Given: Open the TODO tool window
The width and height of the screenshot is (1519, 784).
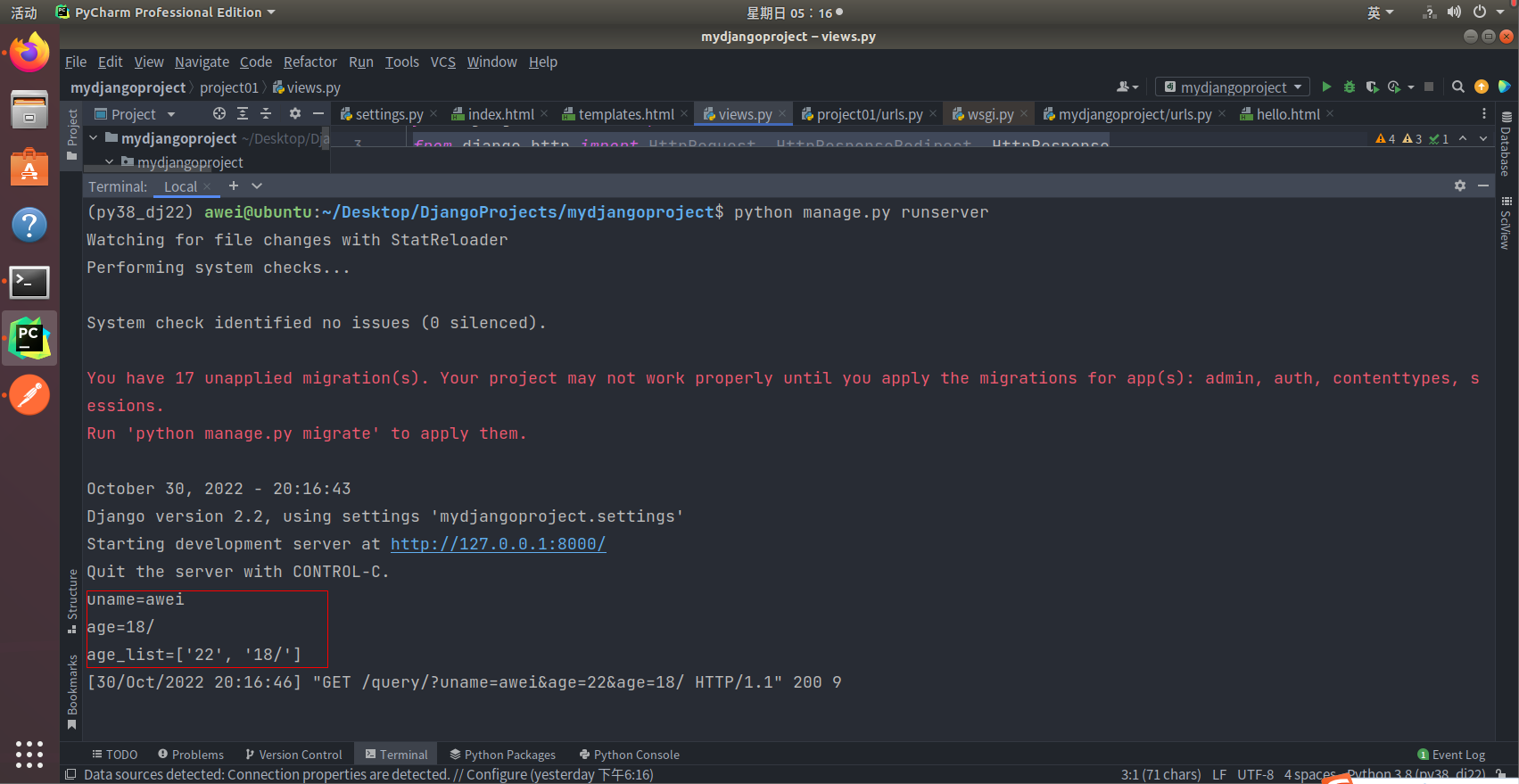Looking at the screenshot, I should pos(115,754).
